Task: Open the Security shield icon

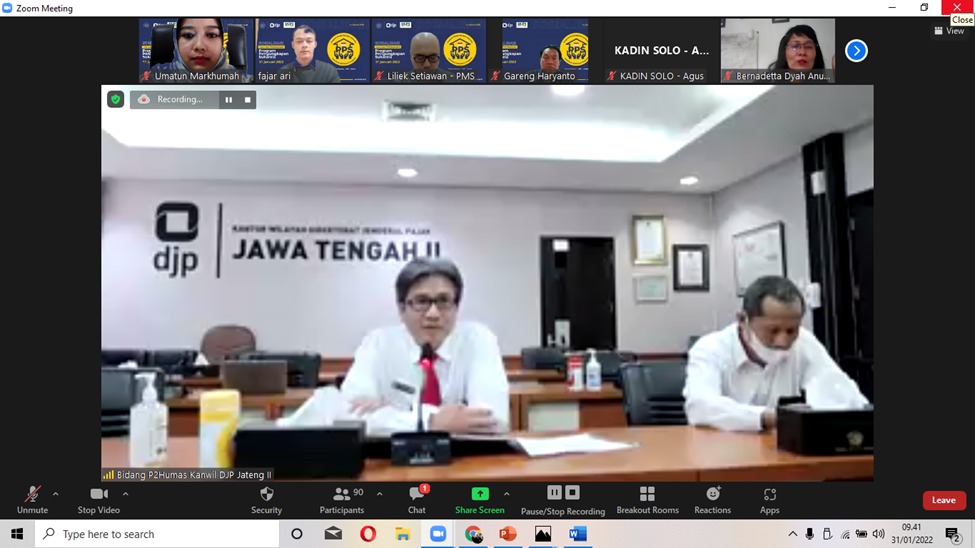Action: tap(266, 494)
